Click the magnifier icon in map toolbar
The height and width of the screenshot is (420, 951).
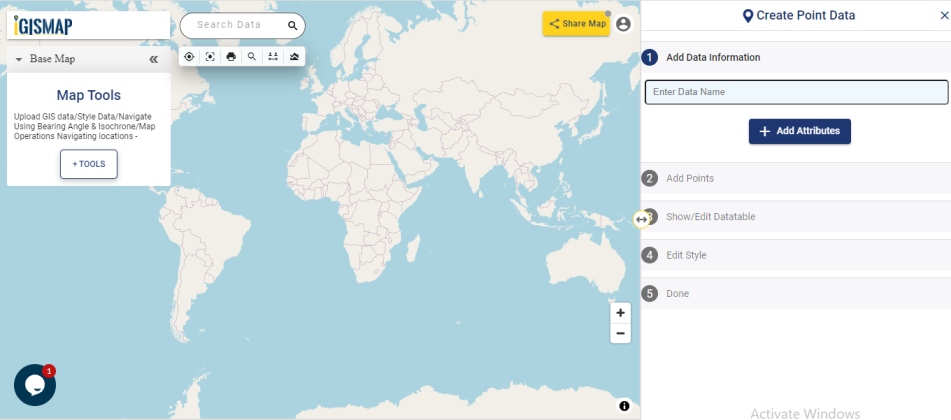coord(252,56)
